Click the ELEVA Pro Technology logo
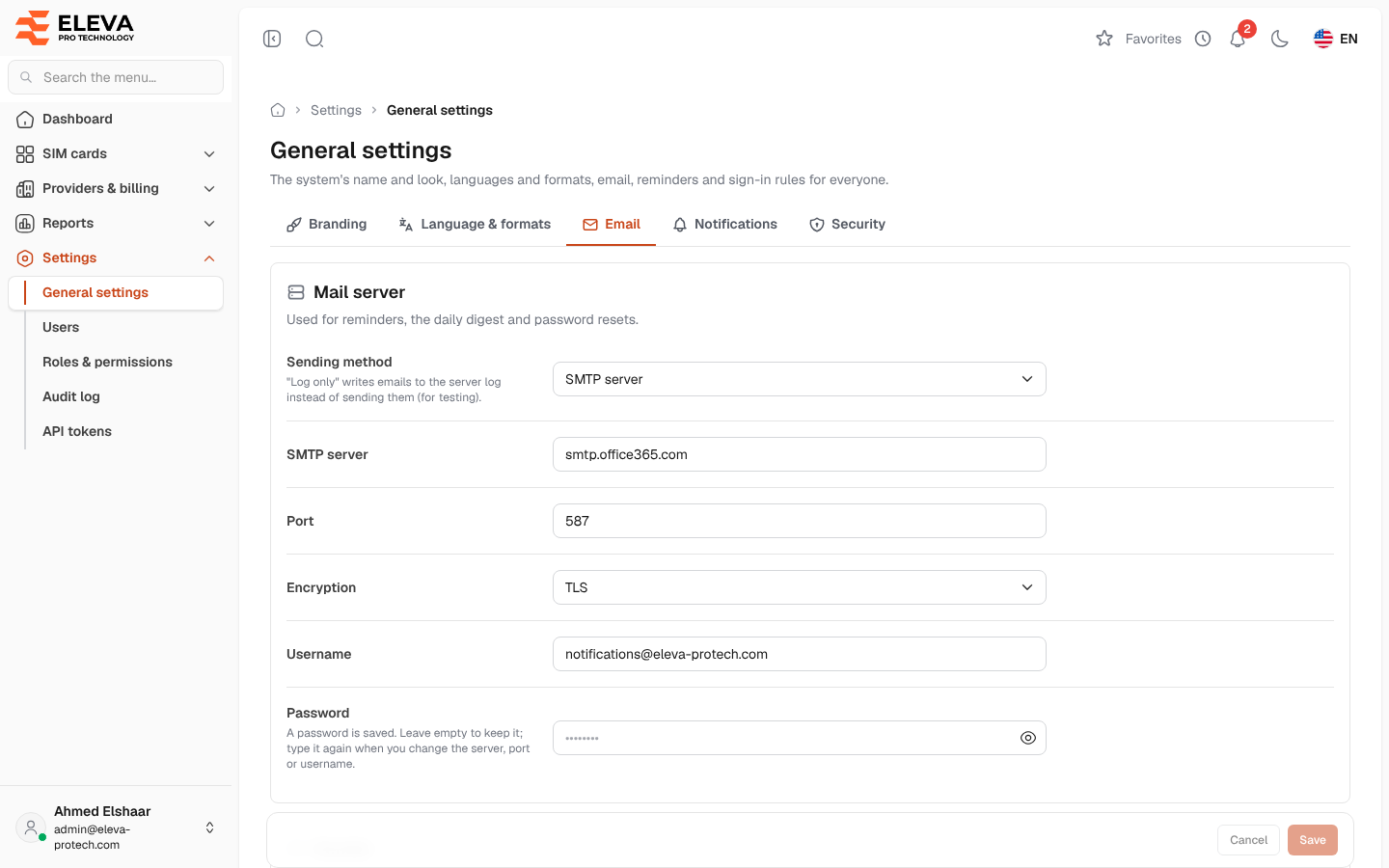1389x868 pixels. 75,27
